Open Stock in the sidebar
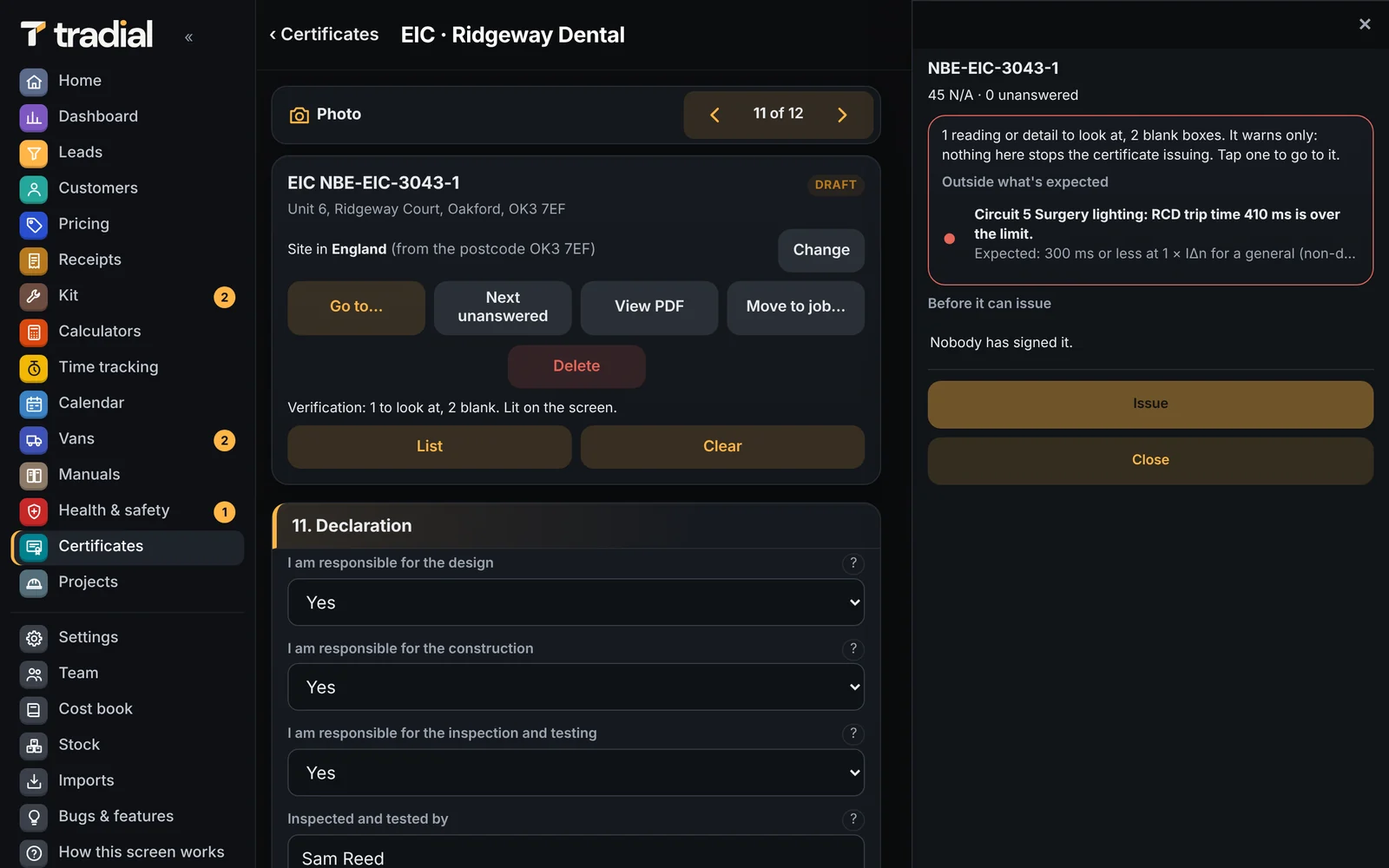The height and width of the screenshot is (868, 1389). coord(128,745)
